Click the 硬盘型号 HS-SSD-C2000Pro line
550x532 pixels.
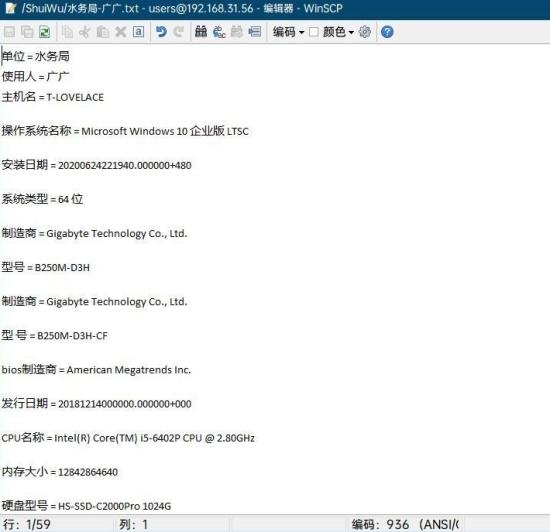tap(86, 506)
